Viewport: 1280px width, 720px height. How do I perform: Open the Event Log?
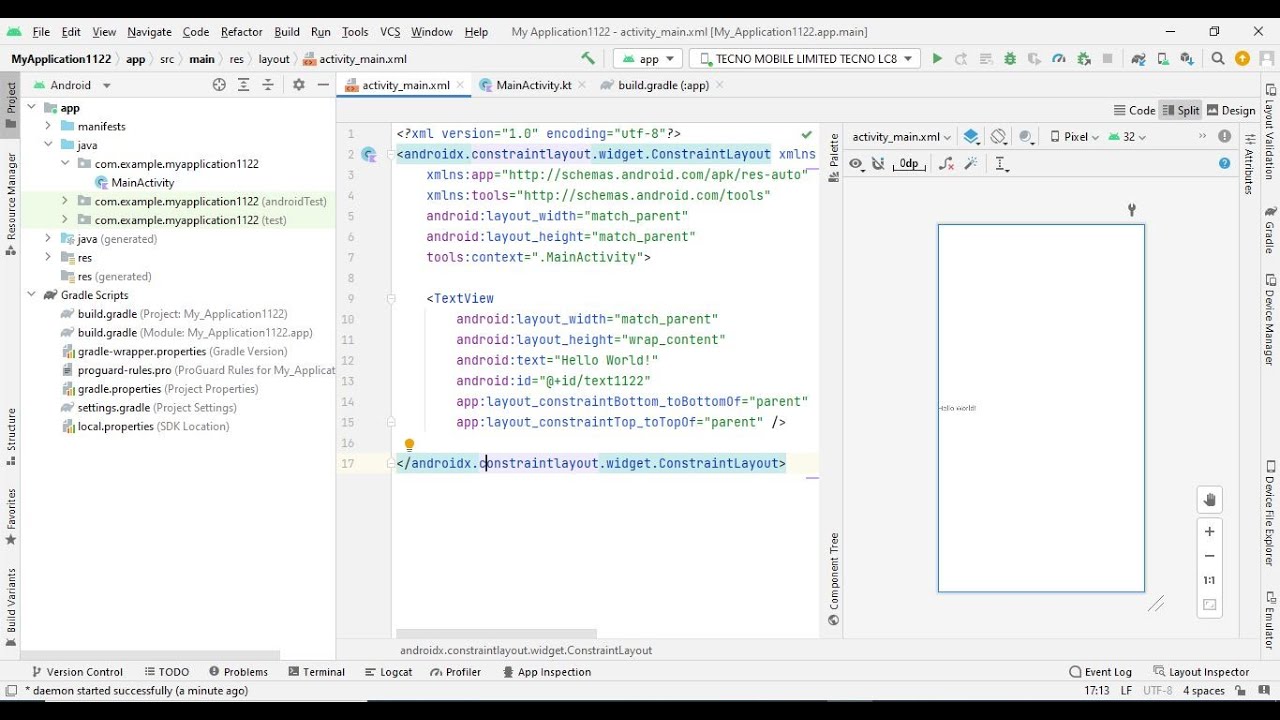1100,672
